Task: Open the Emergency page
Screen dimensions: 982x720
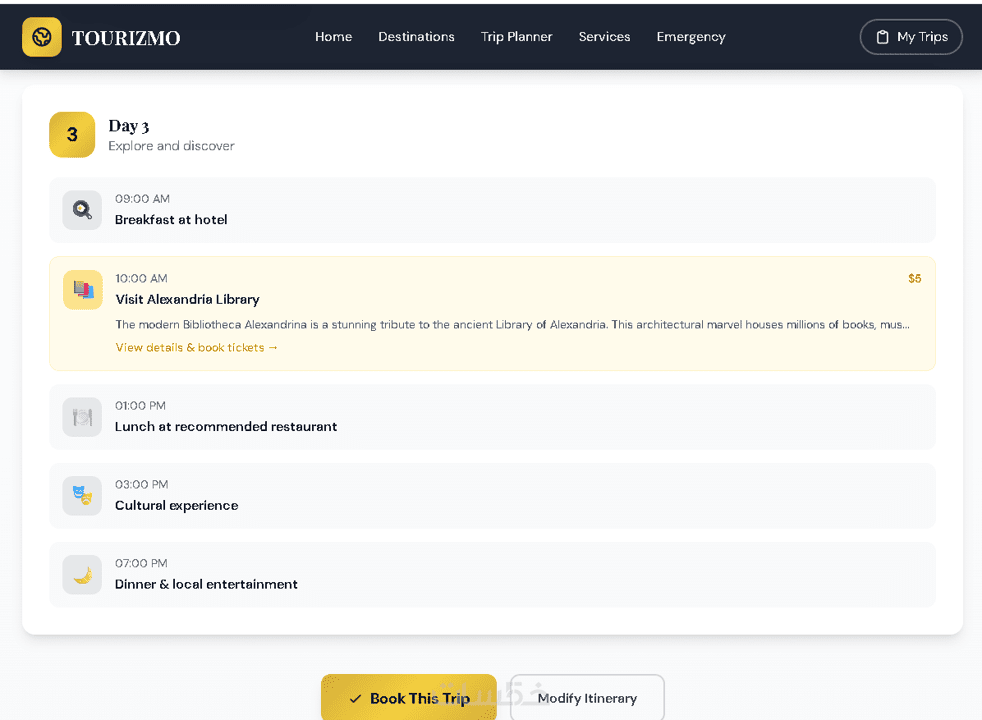Action: tap(691, 37)
